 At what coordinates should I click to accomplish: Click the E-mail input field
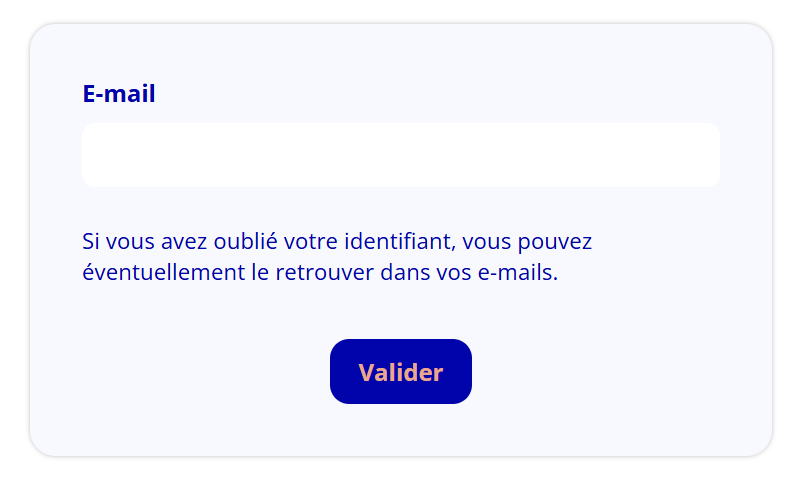tap(400, 155)
